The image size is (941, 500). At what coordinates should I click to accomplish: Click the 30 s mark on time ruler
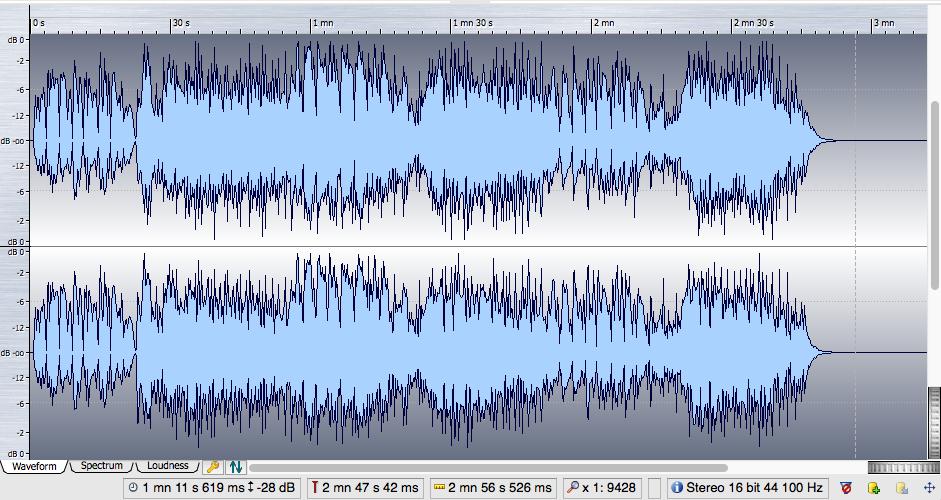tap(180, 23)
